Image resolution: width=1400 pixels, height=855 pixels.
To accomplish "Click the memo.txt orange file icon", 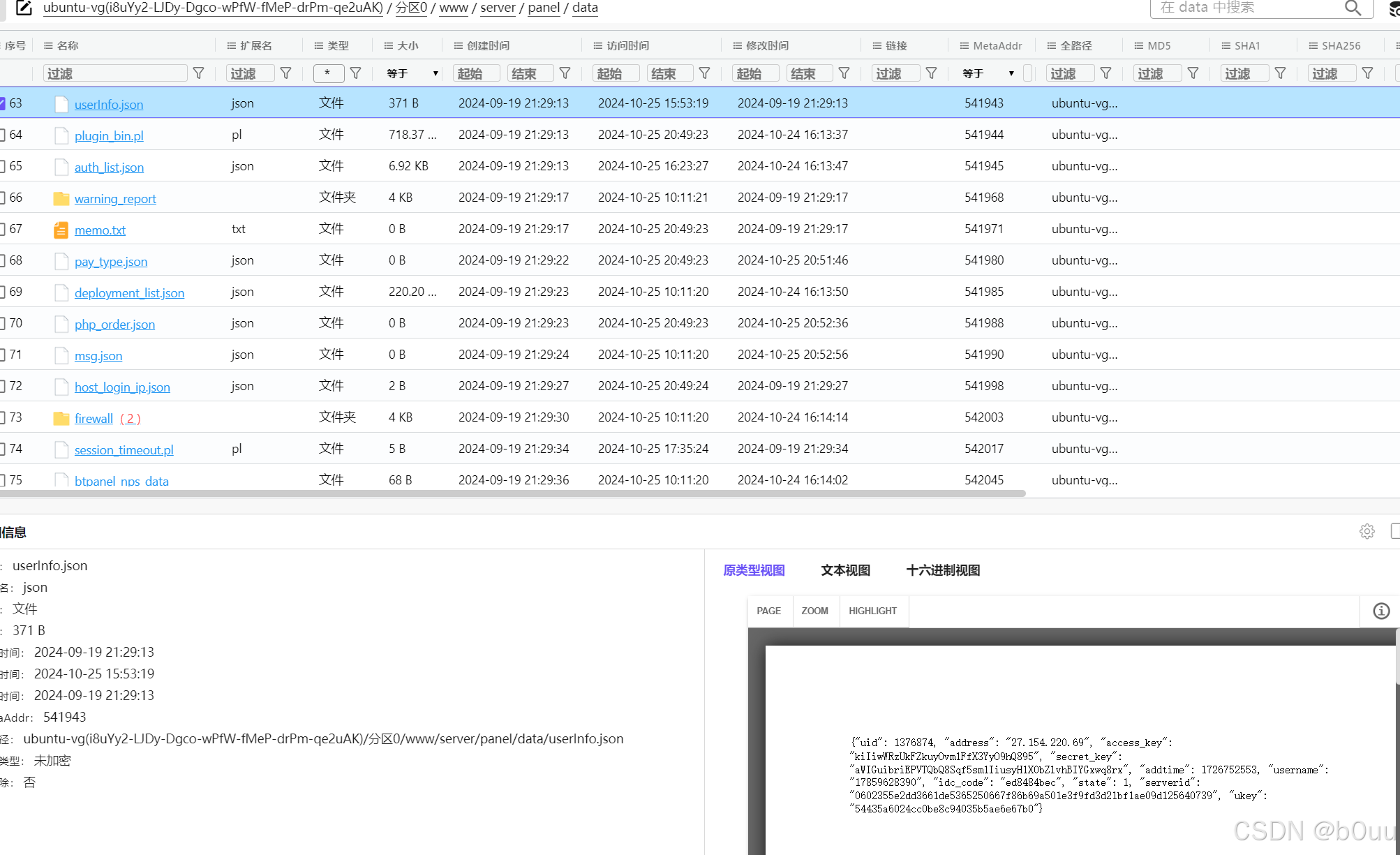I will tap(61, 230).
